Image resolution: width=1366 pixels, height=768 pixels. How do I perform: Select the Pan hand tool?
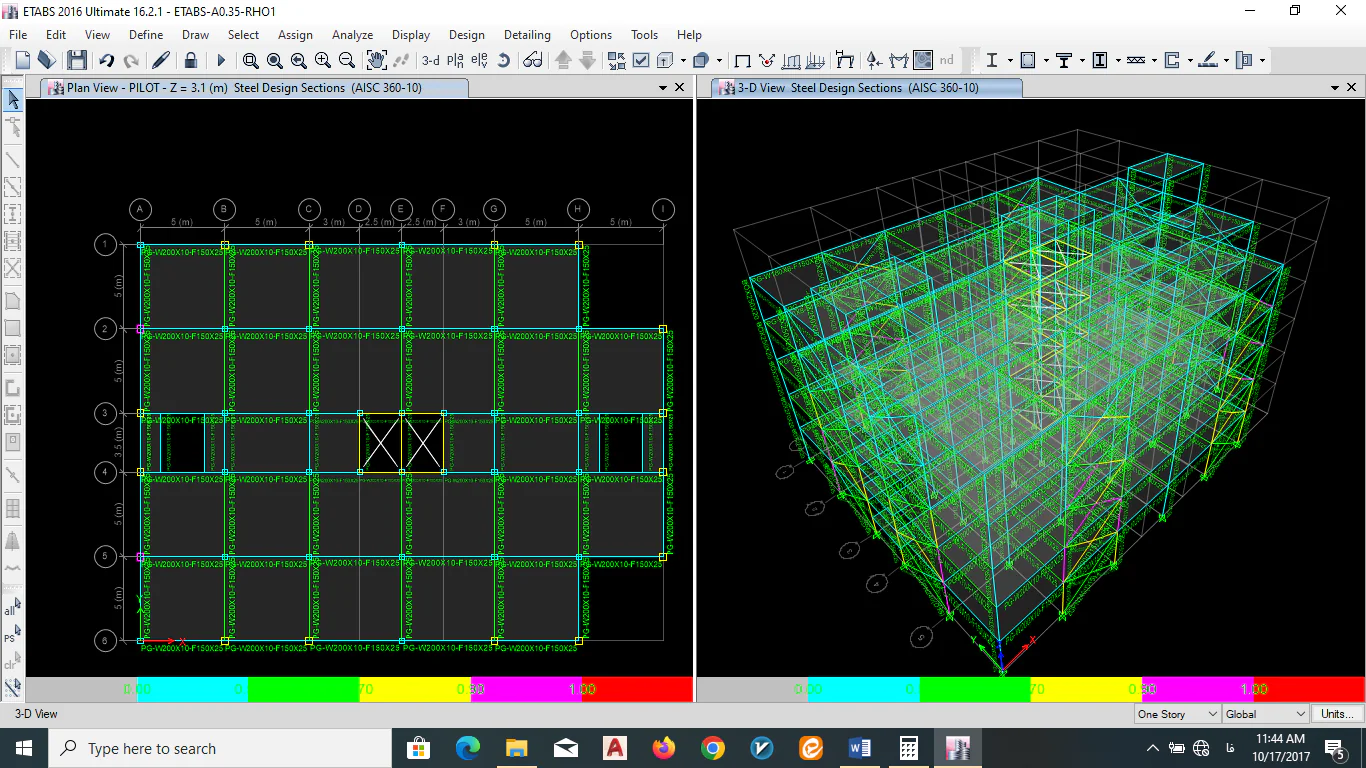tap(377, 61)
